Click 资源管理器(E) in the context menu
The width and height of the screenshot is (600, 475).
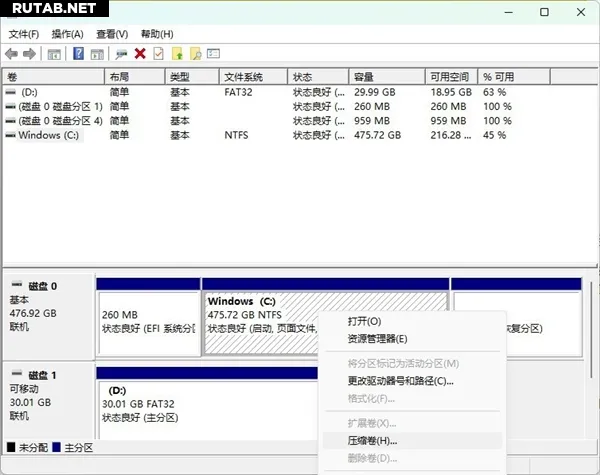pyautogui.click(x=370, y=339)
